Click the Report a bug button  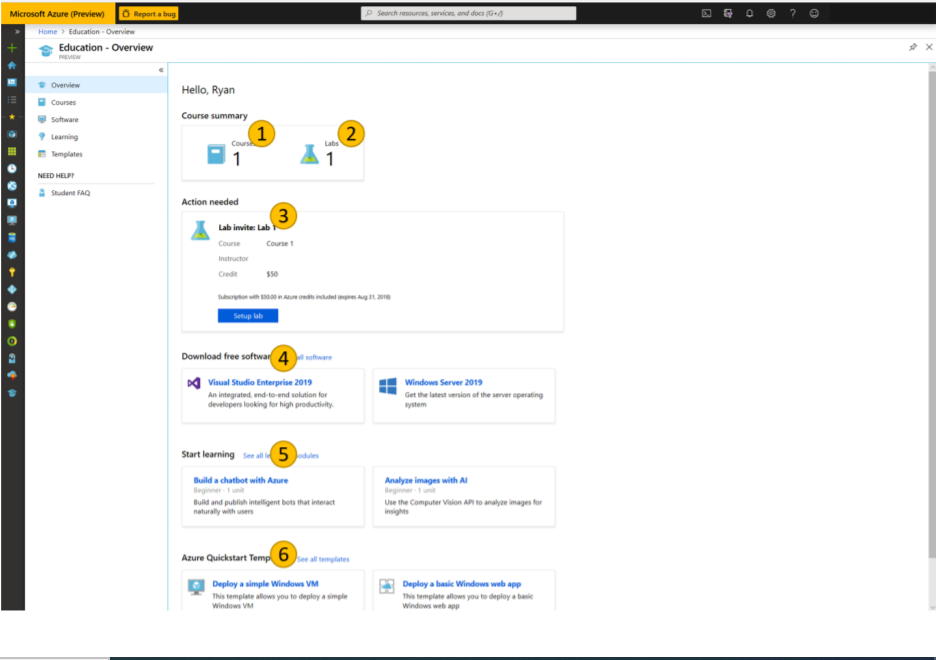click(149, 14)
